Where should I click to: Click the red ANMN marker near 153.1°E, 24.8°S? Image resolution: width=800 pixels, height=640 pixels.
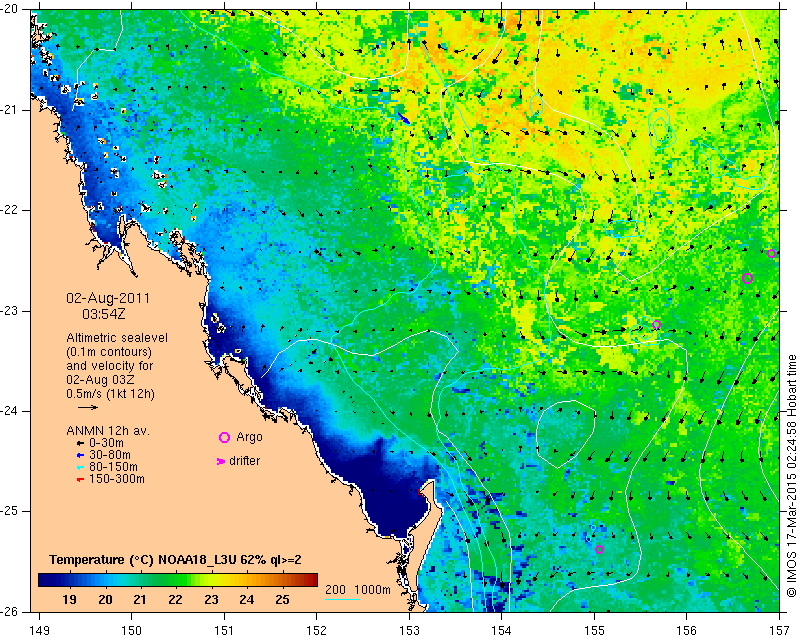(420, 492)
